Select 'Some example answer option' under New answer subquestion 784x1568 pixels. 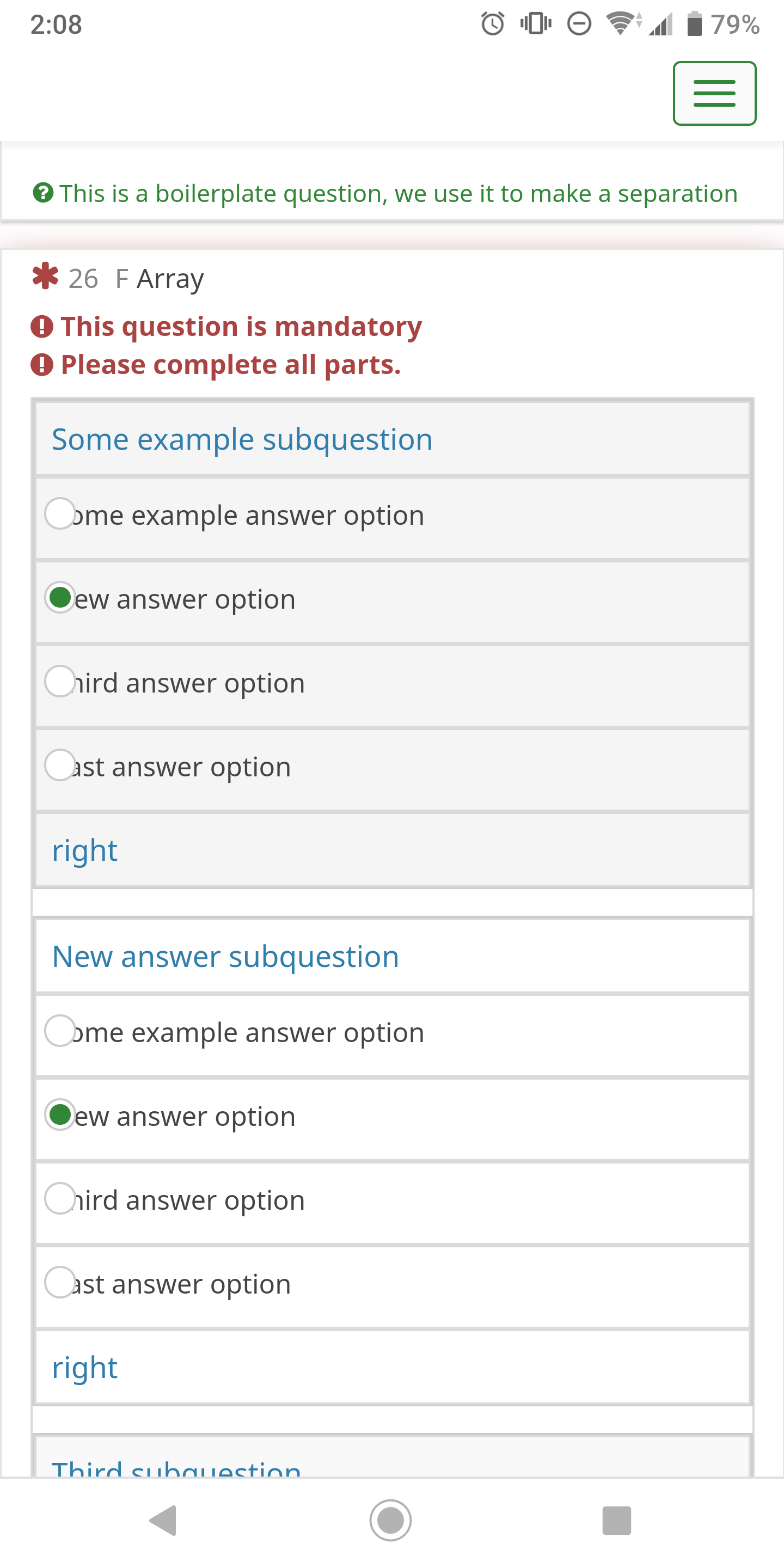click(60, 1031)
